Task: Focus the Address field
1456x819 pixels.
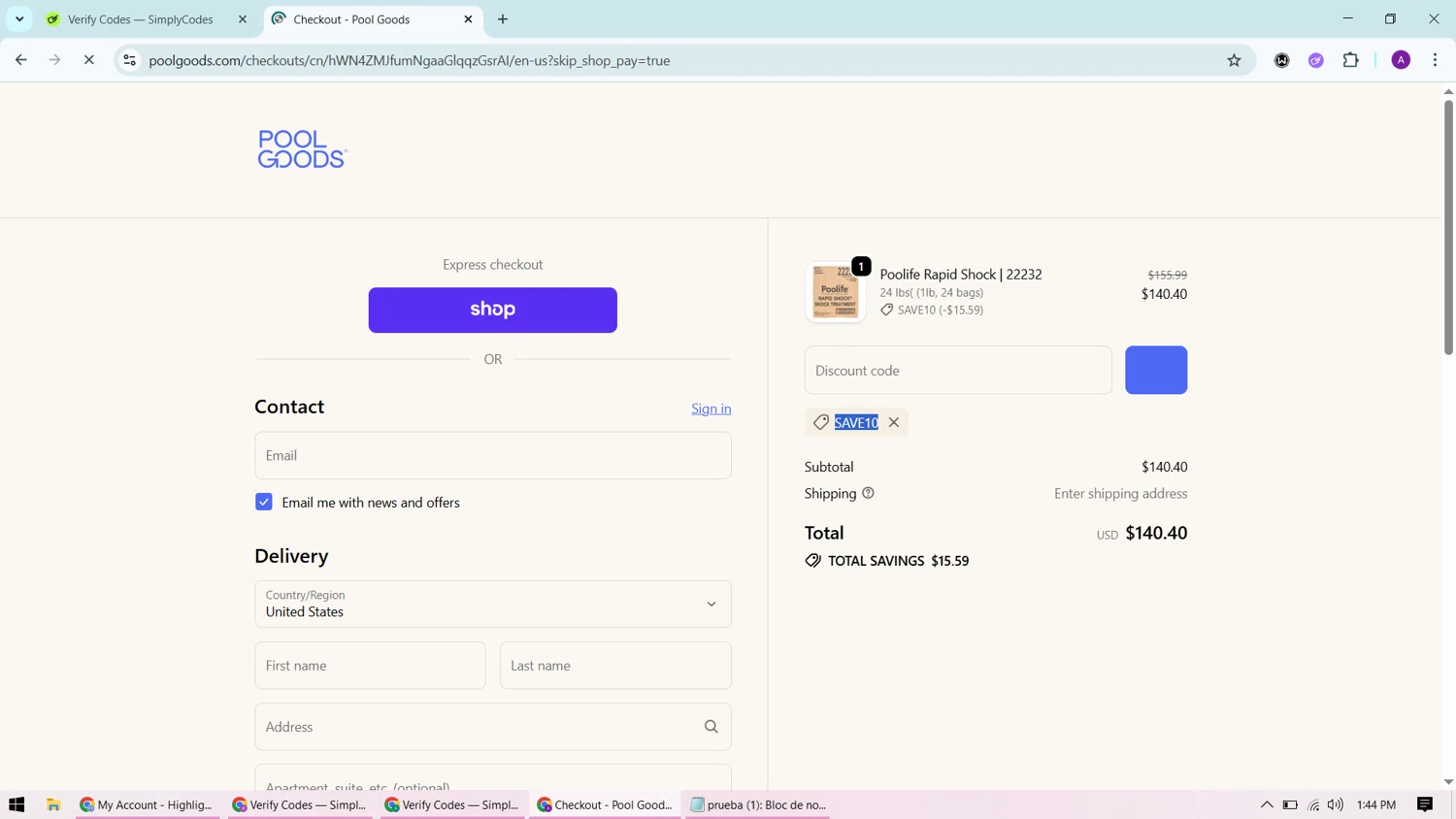Action: point(493,727)
